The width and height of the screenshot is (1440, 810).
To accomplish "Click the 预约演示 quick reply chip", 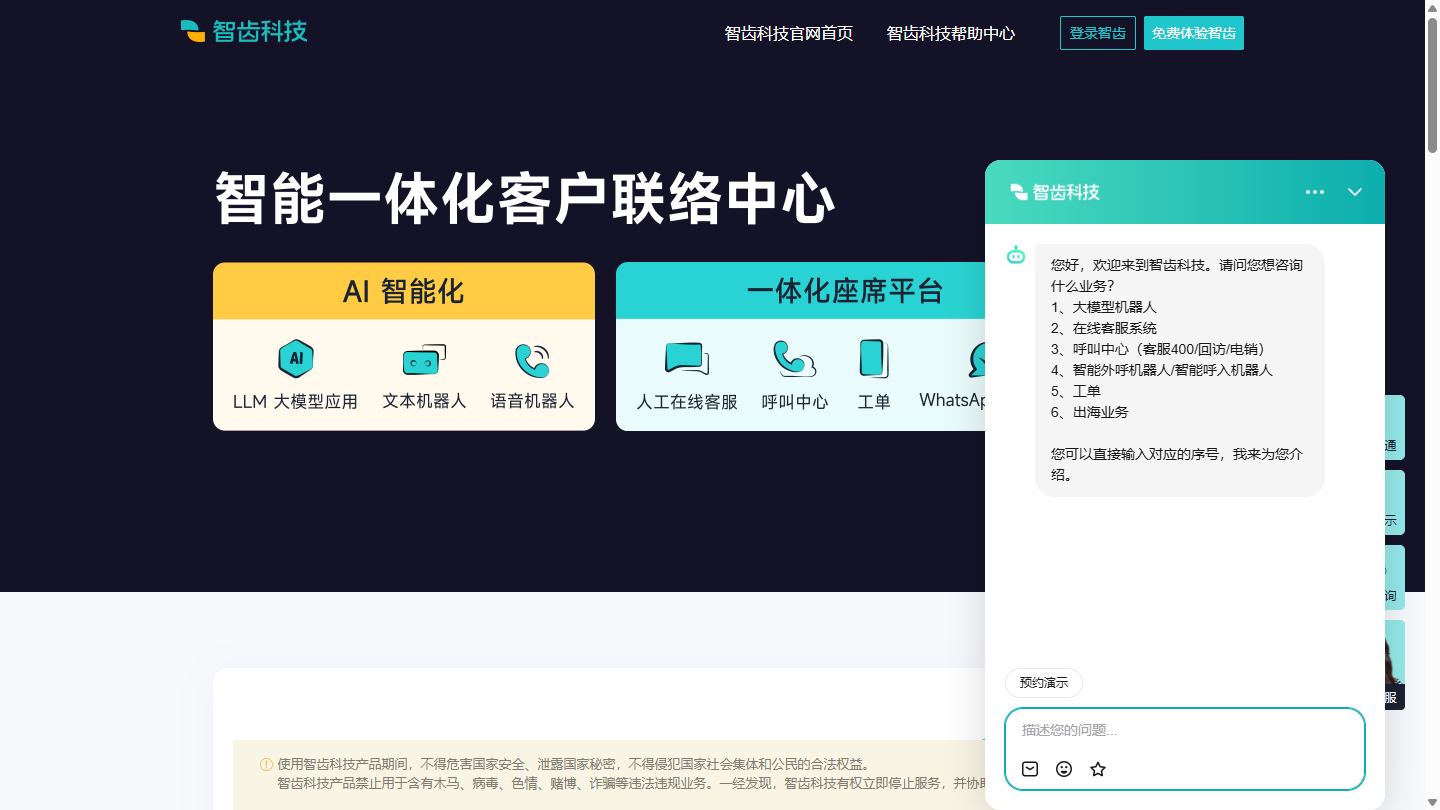I will point(1044,683).
